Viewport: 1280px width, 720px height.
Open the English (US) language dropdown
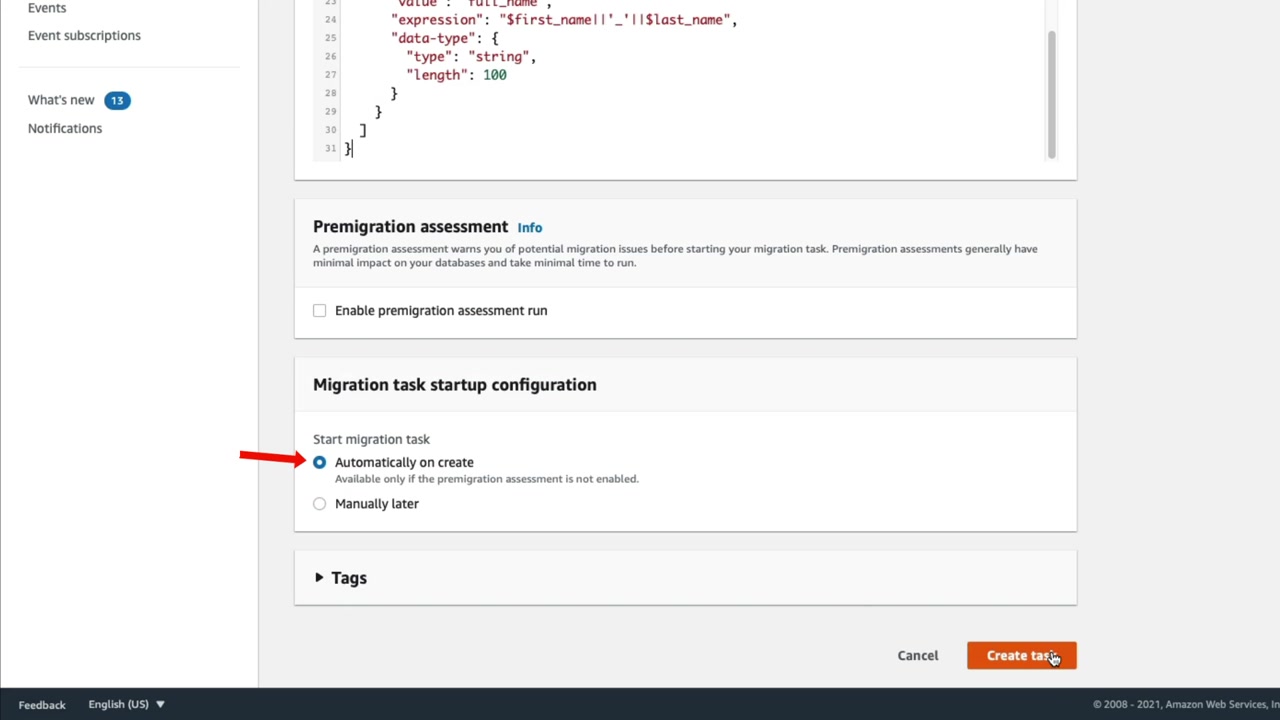point(126,704)
